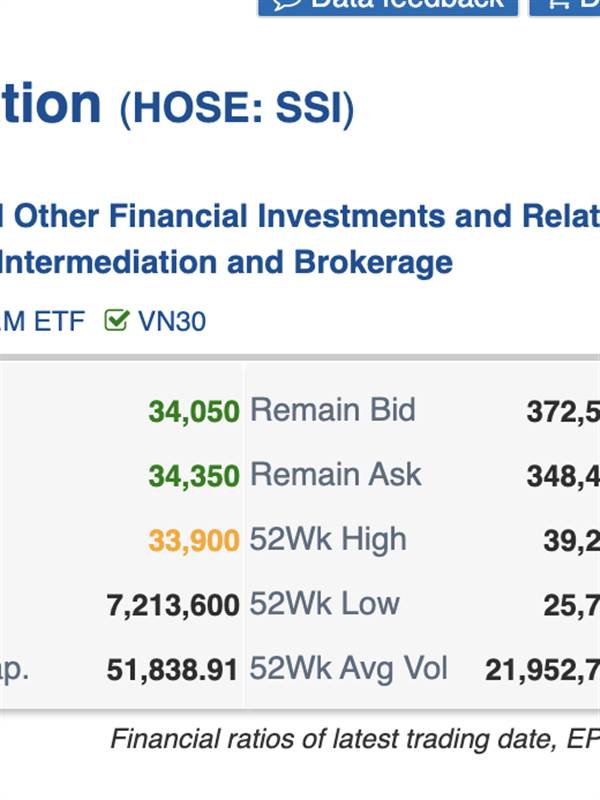600x800 pixels.
Task: Click the green VN30 checkmark icon
Action: tap(116, 320)
